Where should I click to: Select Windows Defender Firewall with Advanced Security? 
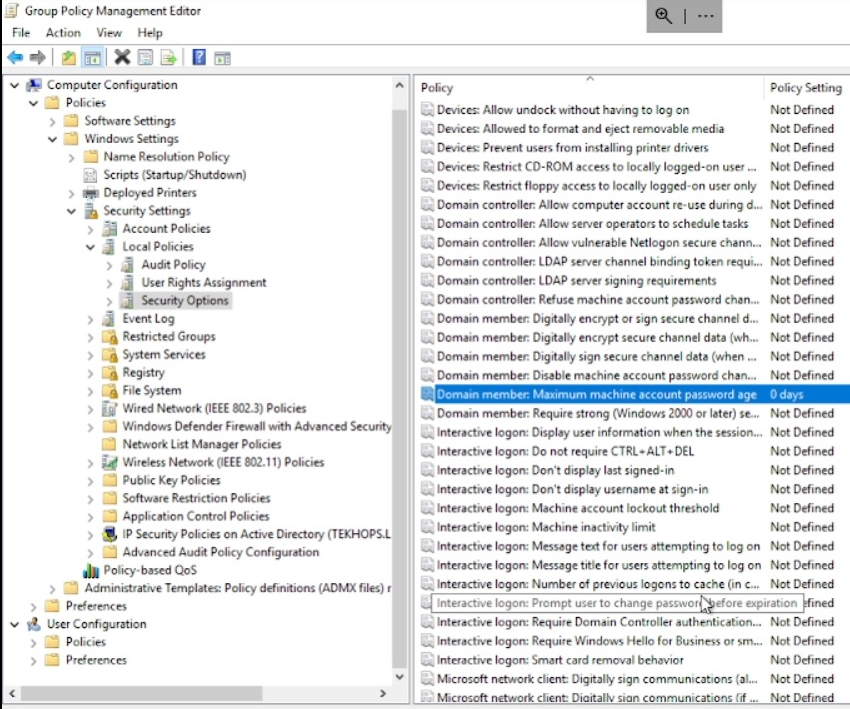pyautogui.click(x=256, y=426)
